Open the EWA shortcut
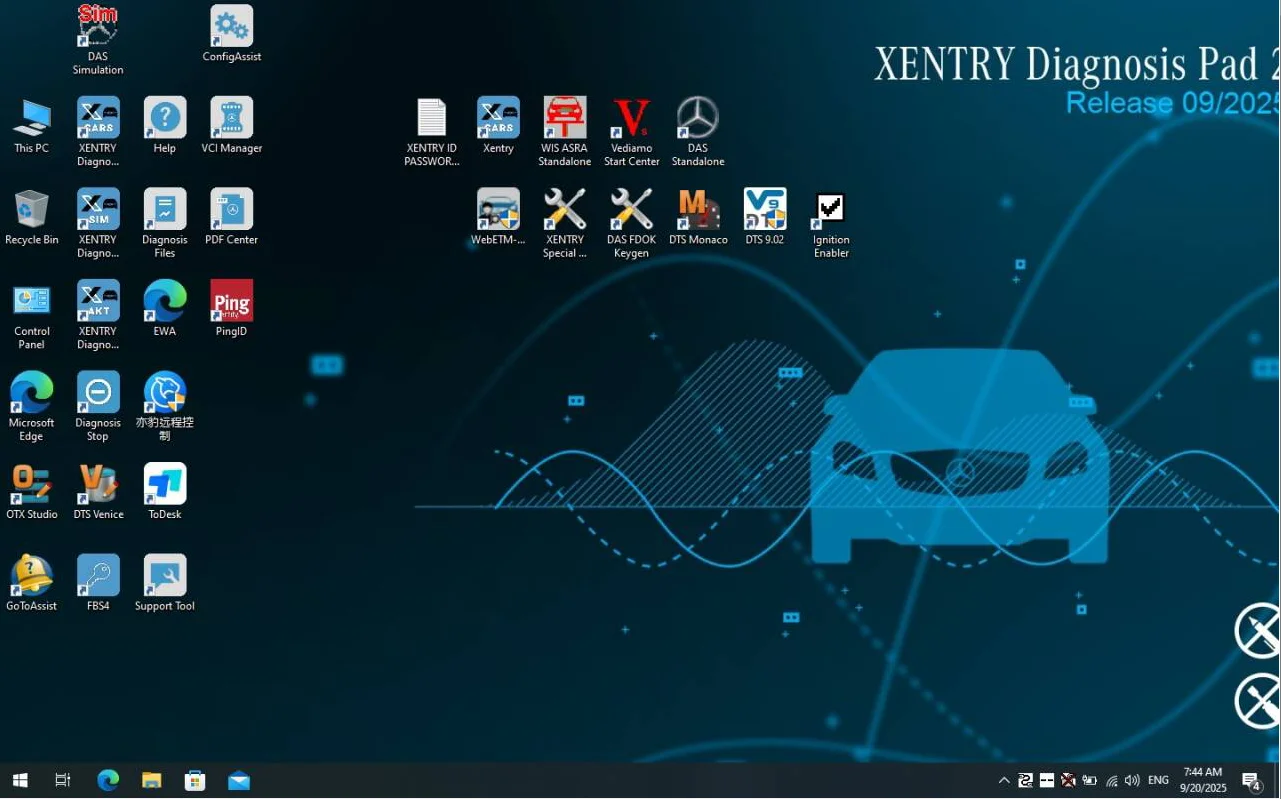Viewport: 1281px width, 799px height. tap(165, 308)
